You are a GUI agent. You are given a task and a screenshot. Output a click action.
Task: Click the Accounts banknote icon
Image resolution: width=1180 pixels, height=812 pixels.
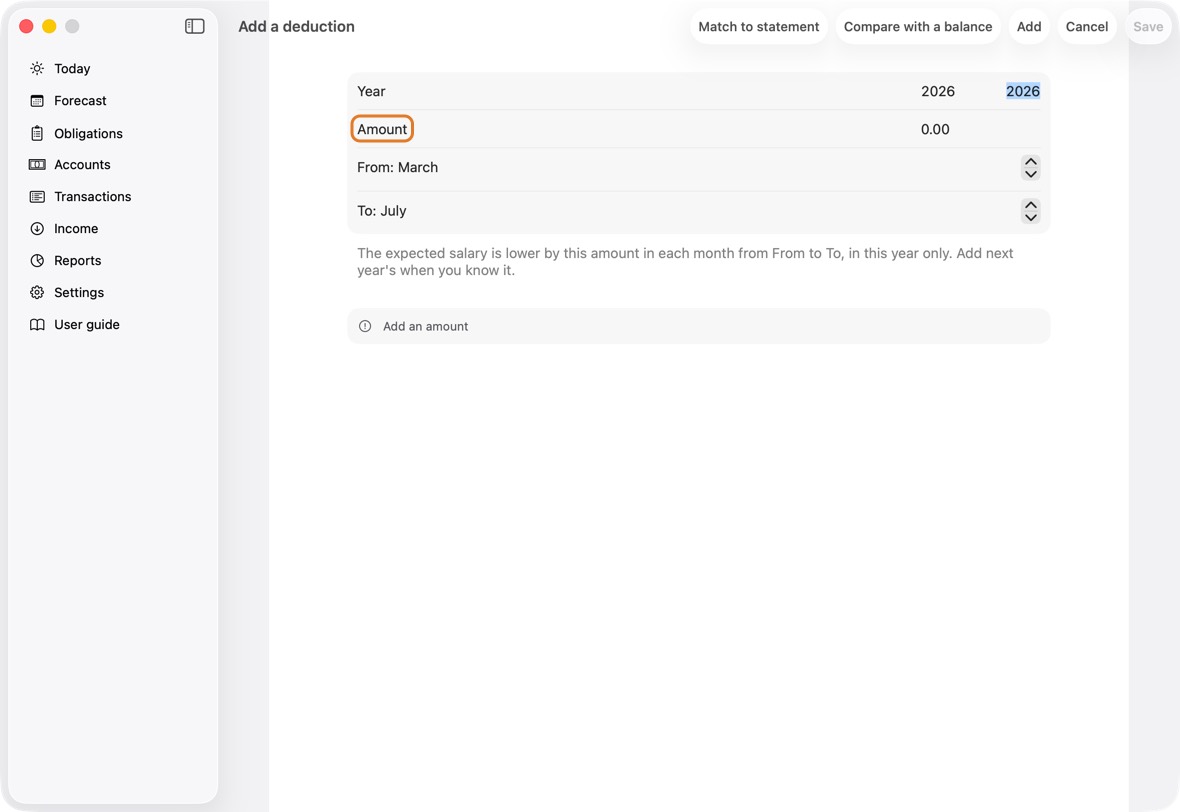(x=37, y=165)
